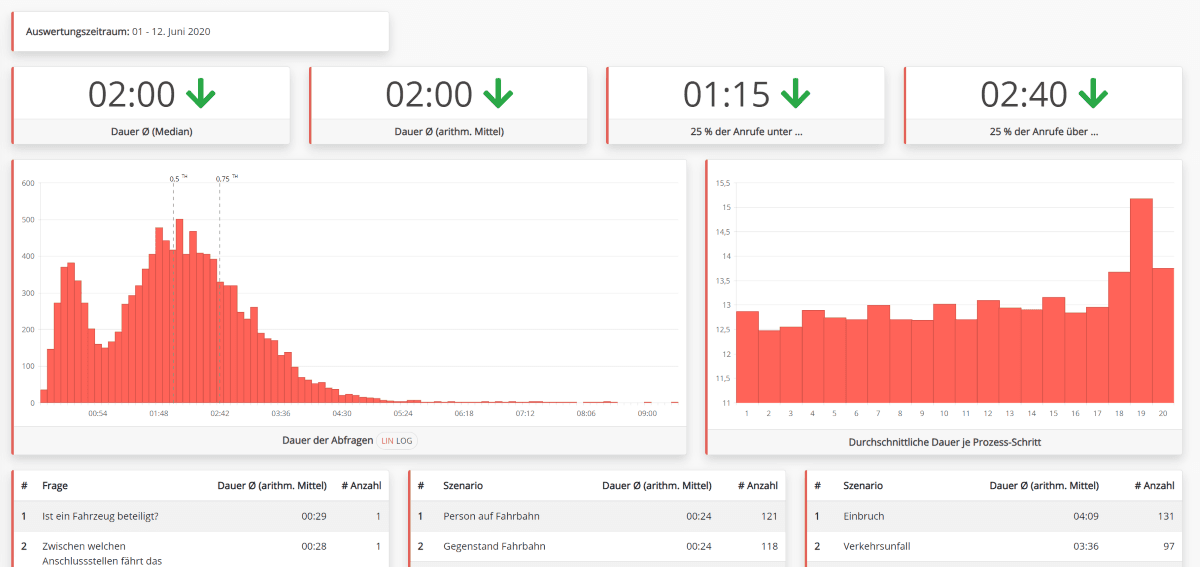Click the green arrow beside the median duration
Viewport: 1200px width, 567px height.
tap(200, 94)
